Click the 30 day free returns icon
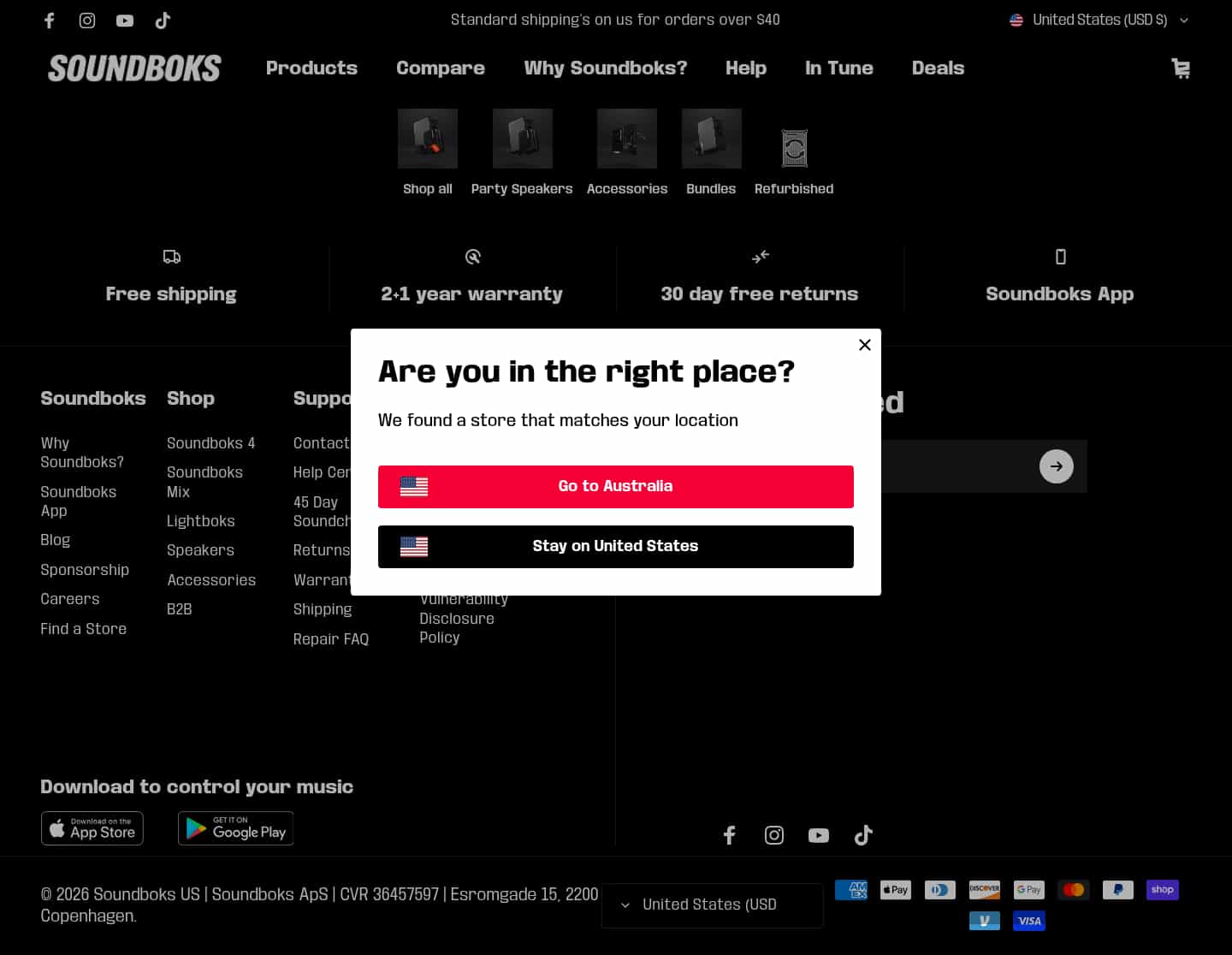Image resolution: width=1232 pixels, height=955 pixels. point(761,257)
